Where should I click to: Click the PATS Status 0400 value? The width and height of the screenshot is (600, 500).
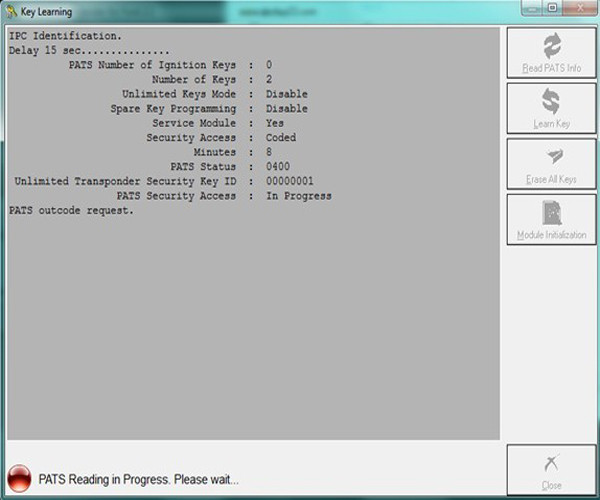pyautogui.click(x=279, y=167)
